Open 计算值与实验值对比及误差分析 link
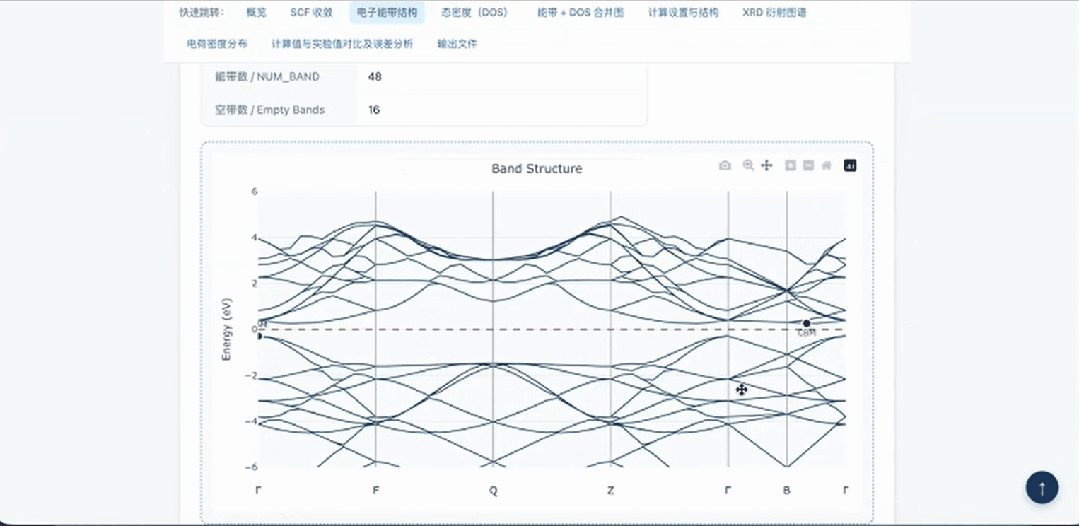This screenshot has width=1079, height=526. pyautogui.click(x=342, y=43)
